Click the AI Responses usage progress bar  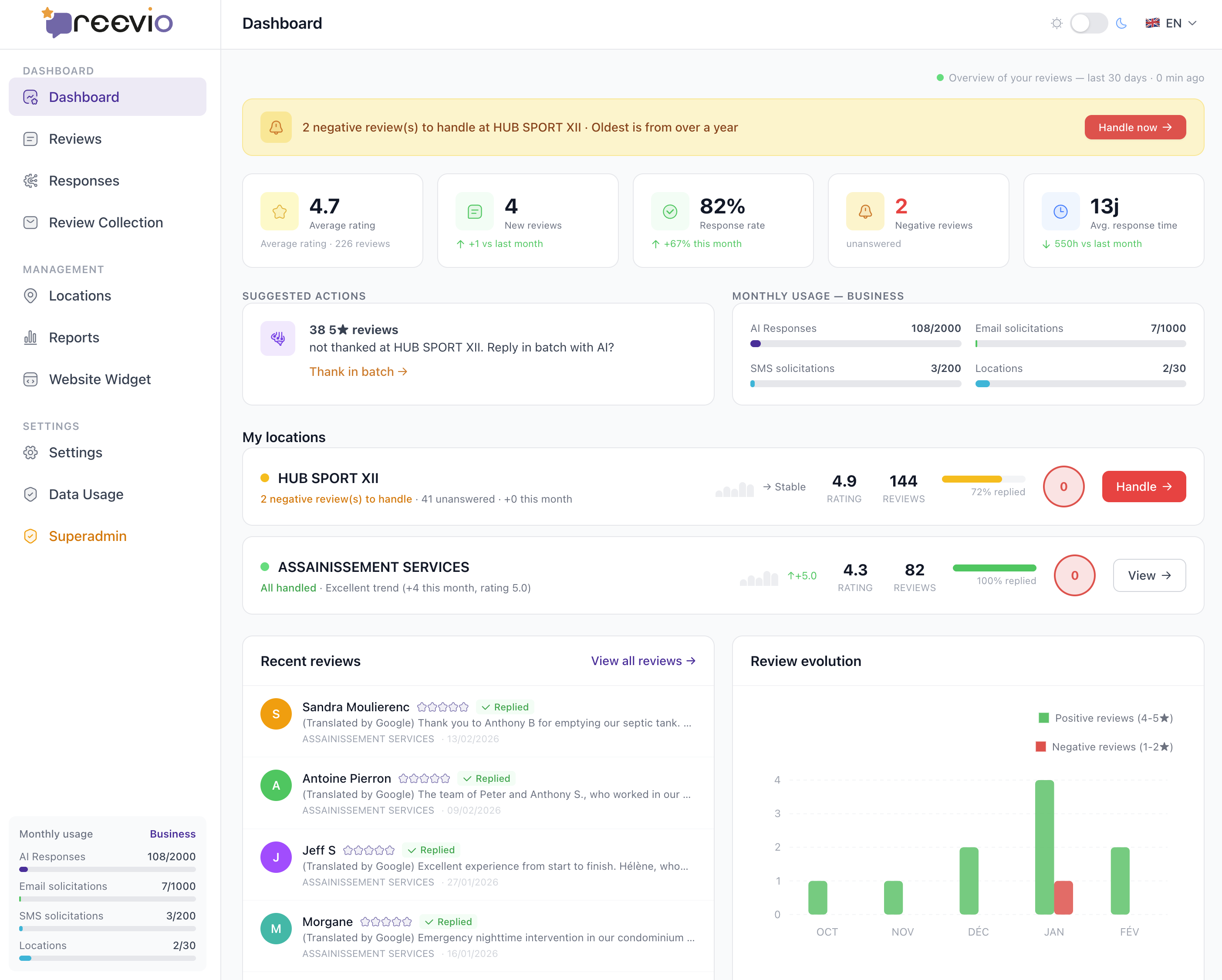coord(855,344)
